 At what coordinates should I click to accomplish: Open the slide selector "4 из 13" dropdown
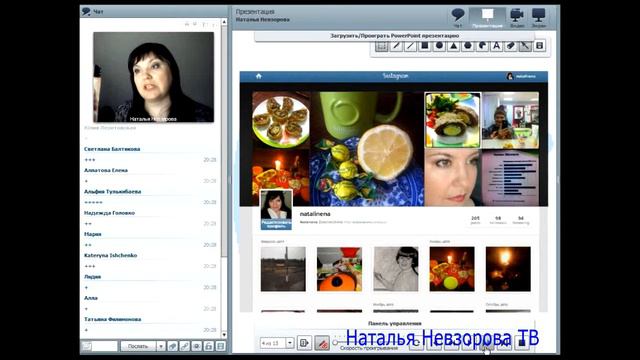point(277,343)
